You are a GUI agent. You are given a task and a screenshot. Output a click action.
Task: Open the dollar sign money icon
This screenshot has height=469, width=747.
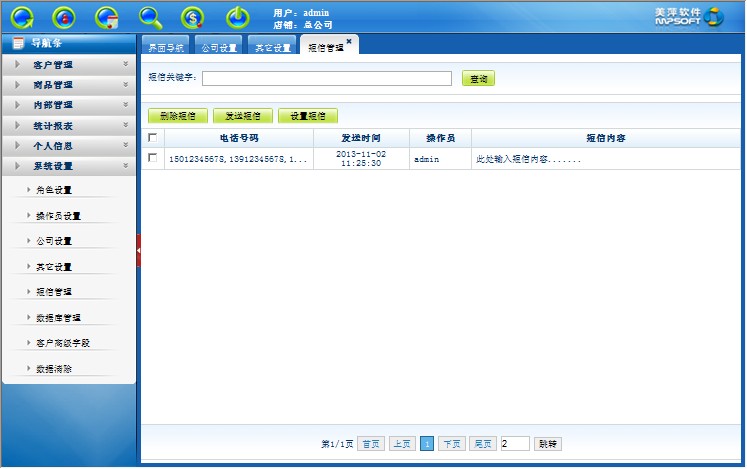pyautogui.click(x=193, y=17)
